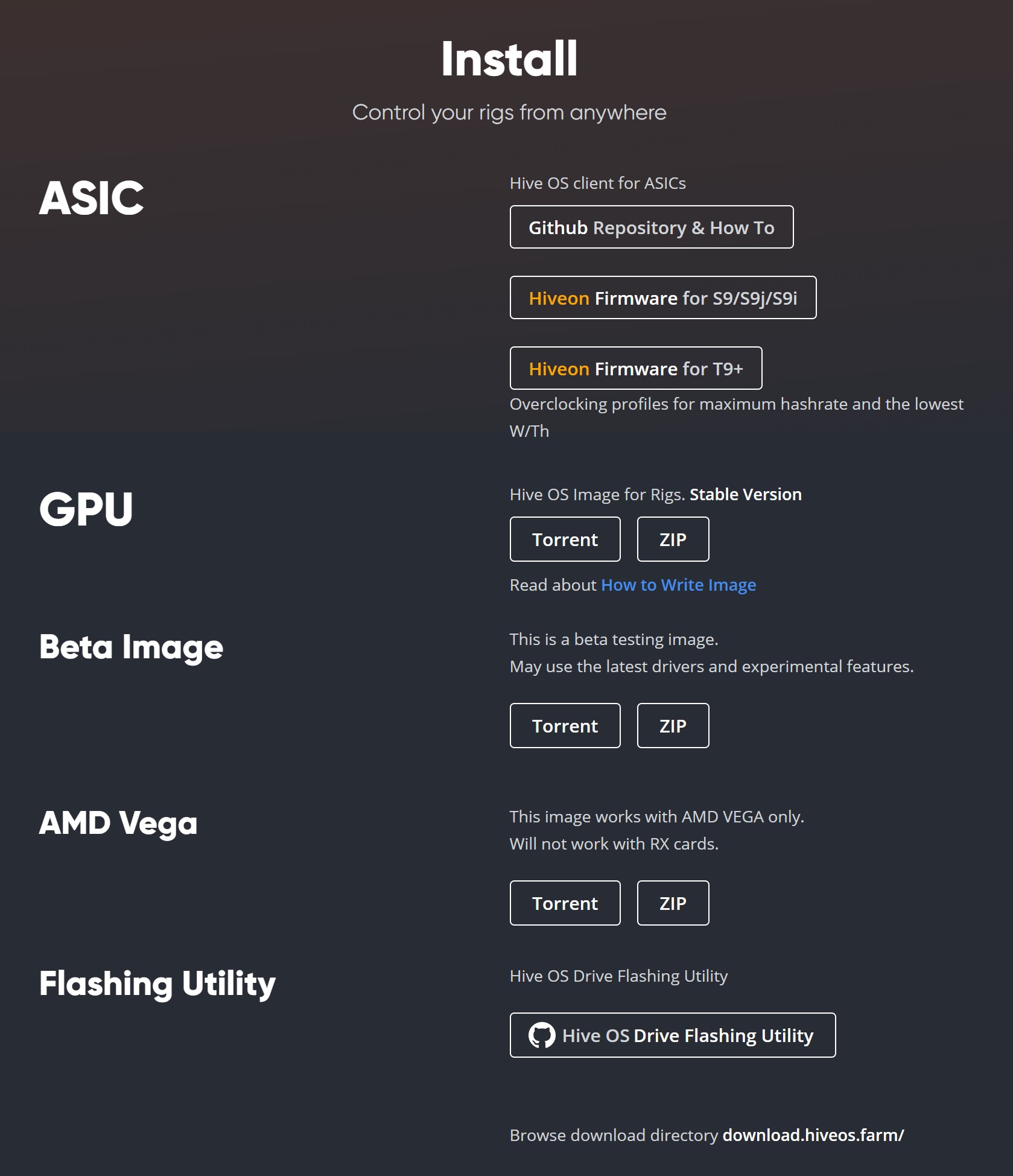Click the Beta Image section heading
The image size is (1013, 1176).
pyautogui.click(x=132, y=647)
